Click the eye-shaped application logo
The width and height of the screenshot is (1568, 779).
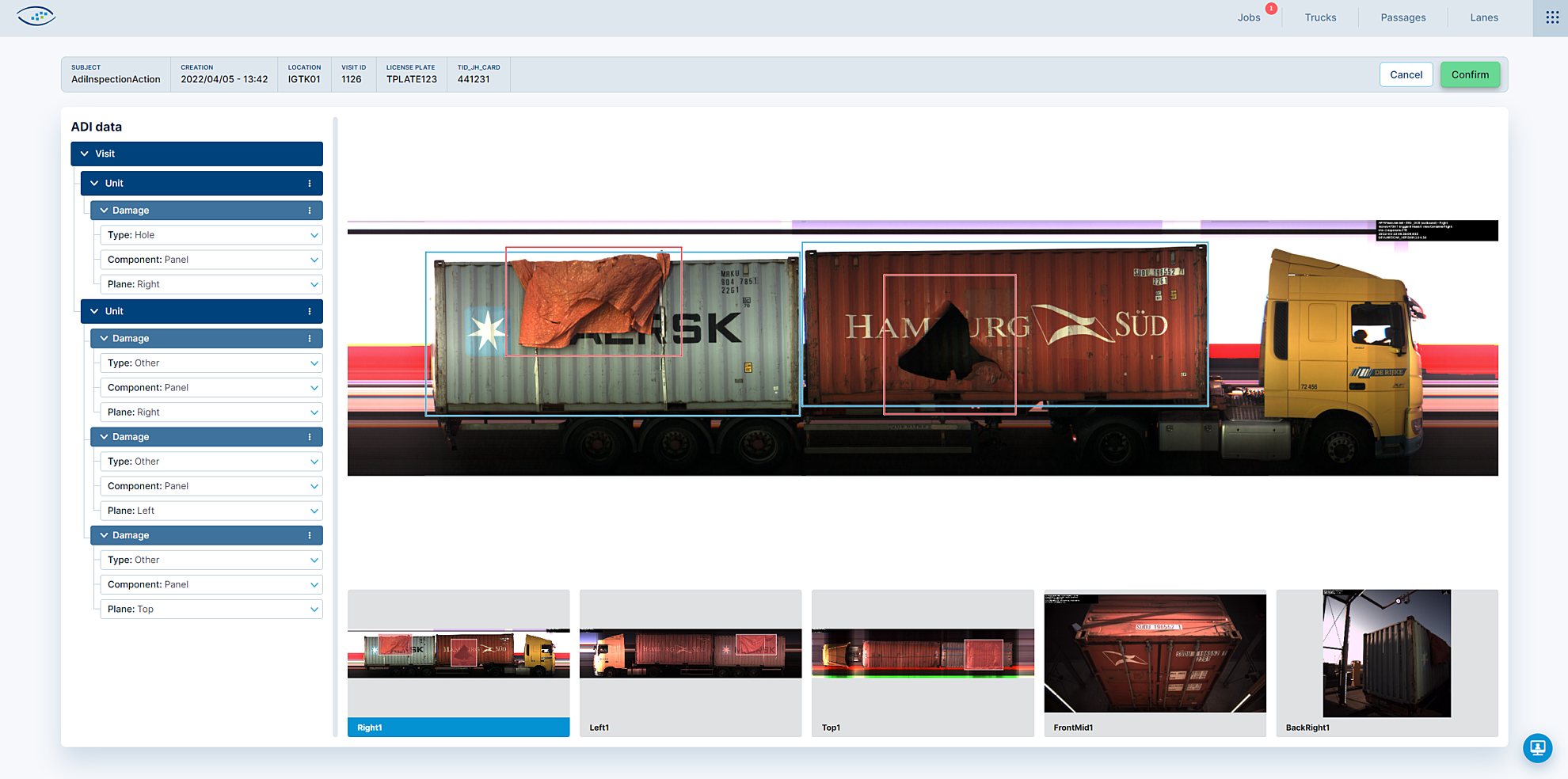click(x=36, y=16)
